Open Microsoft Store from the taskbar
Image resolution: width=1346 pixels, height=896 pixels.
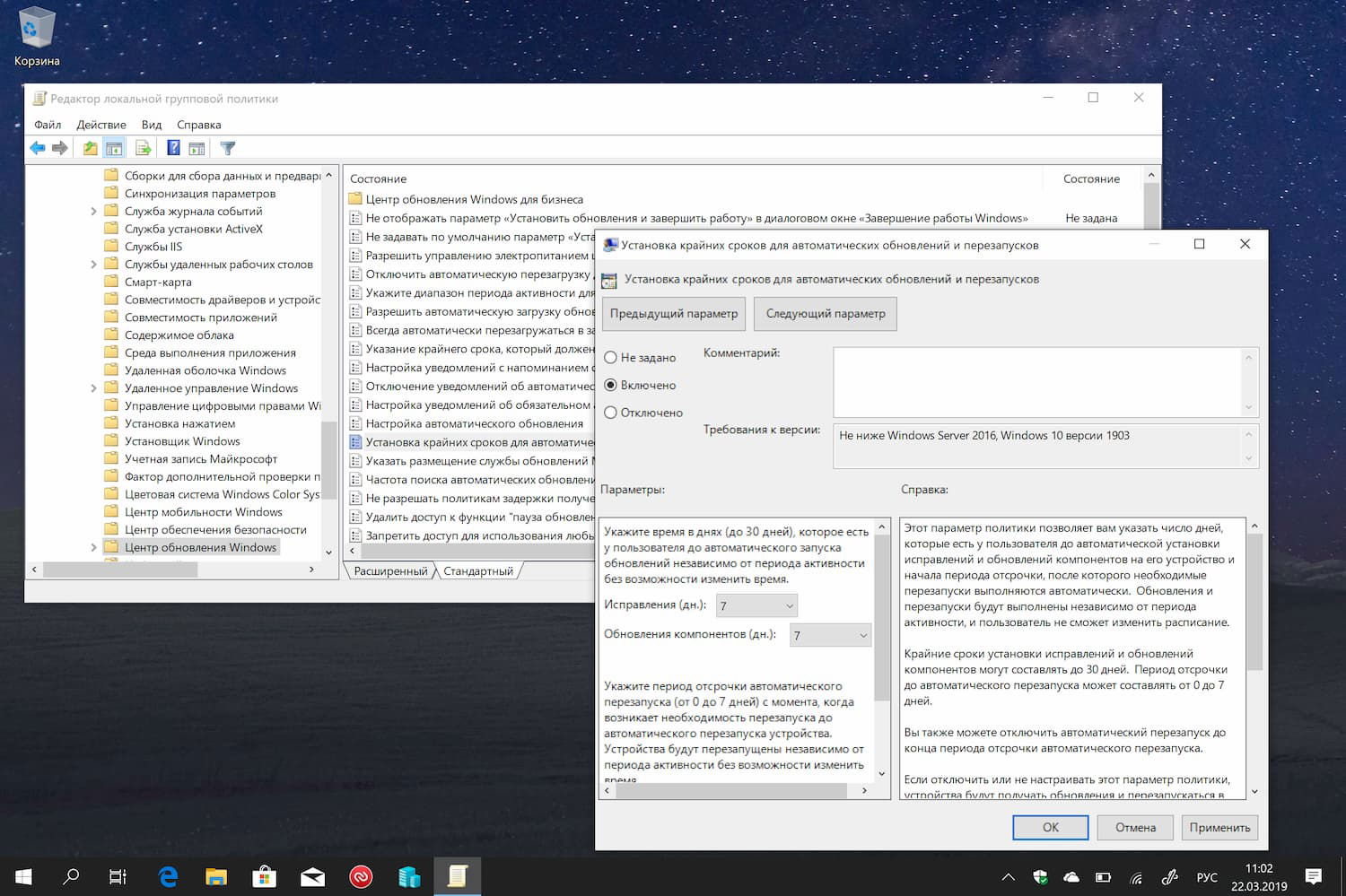pos(265,876)
